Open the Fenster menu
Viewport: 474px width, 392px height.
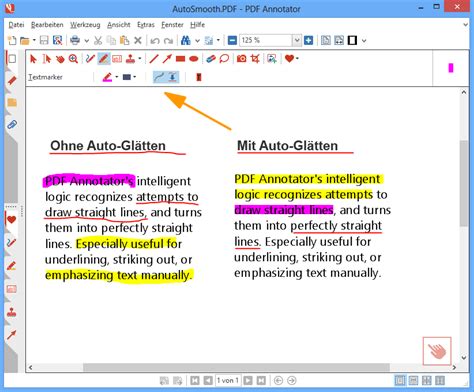[x=172, y=25]
